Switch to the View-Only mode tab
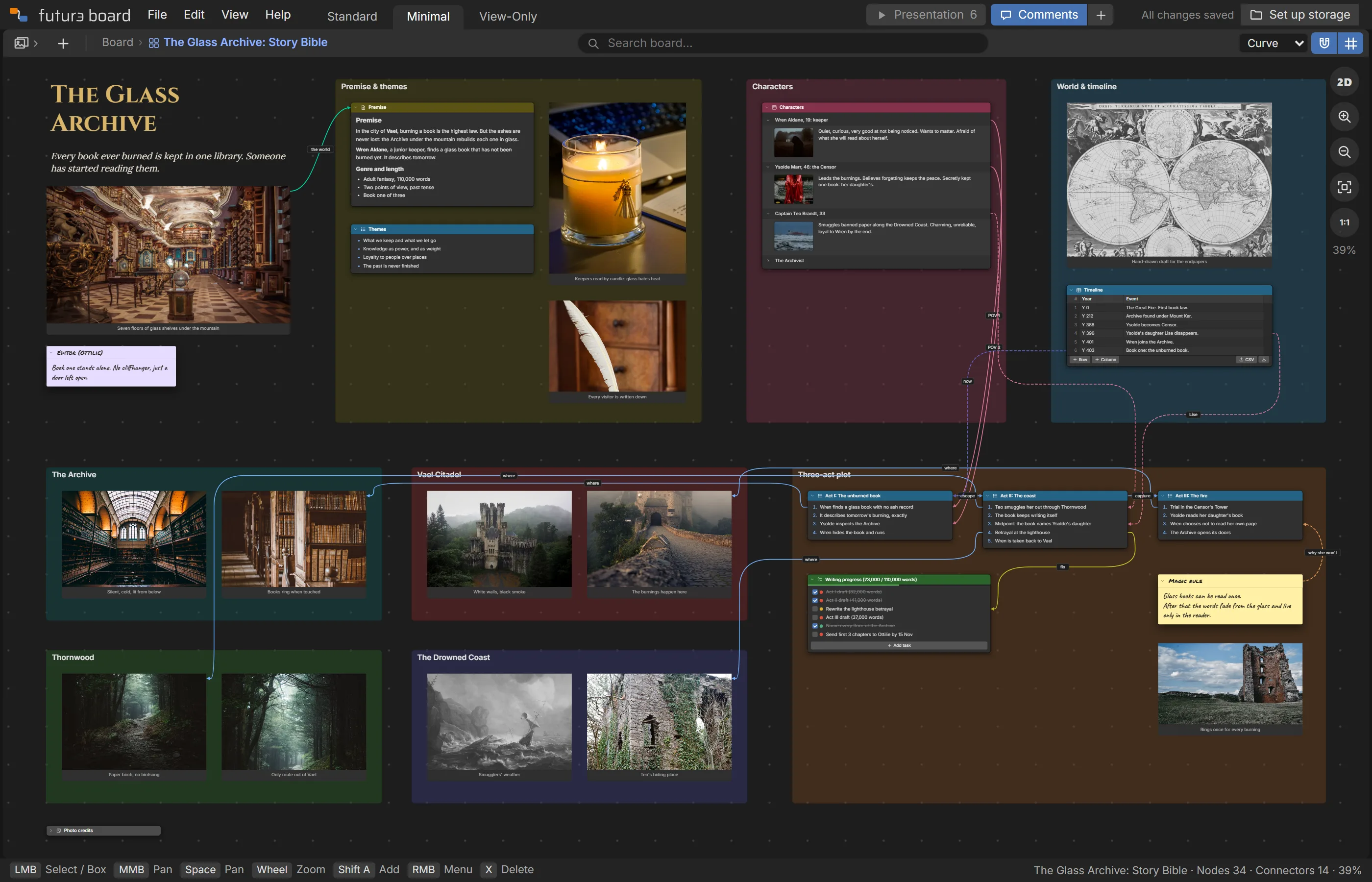Screen dimensions: 1372x882 coord(508,17)
